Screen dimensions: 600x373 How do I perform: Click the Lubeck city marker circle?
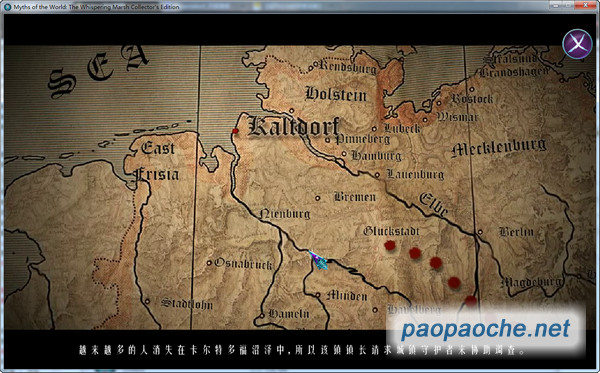coord(374,129)
